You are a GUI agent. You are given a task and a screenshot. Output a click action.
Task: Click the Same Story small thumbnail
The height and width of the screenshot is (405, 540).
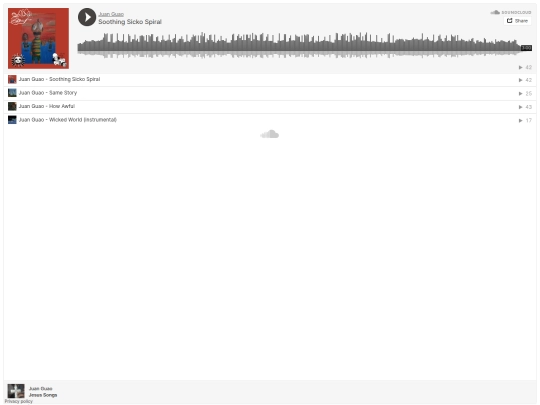(12, 93)
